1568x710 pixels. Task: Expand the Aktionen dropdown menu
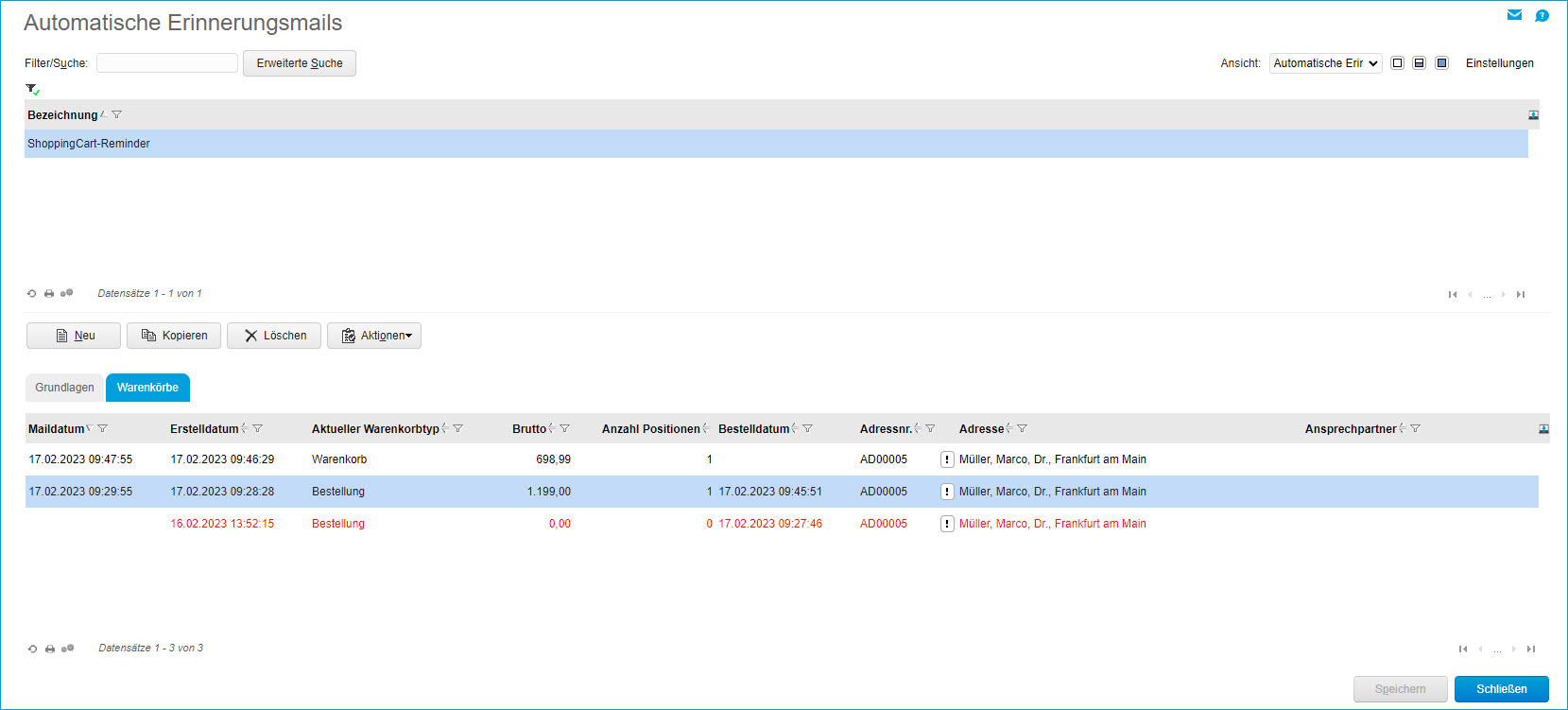click(x=374, y=336)
